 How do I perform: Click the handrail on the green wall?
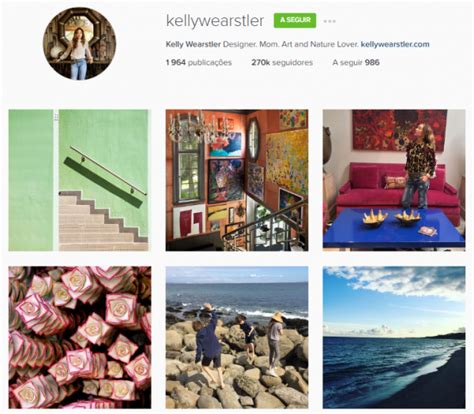[x=108, y=170]
